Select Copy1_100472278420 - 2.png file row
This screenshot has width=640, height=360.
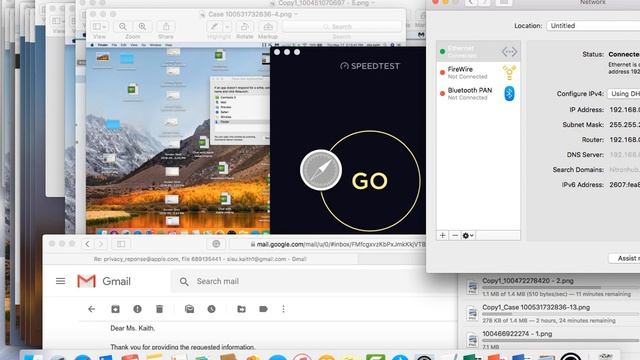tap(549, 287)
